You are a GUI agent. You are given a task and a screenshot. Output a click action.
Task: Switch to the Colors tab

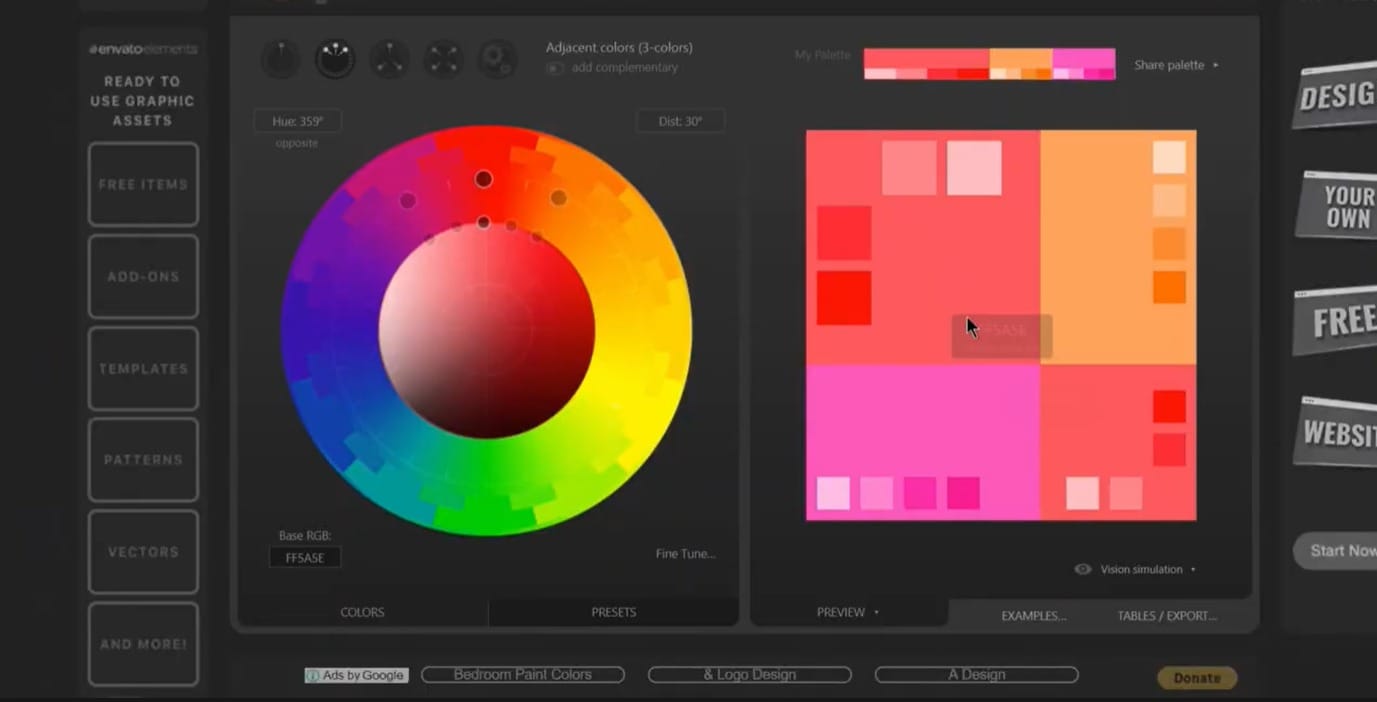(x=362, y=612)
